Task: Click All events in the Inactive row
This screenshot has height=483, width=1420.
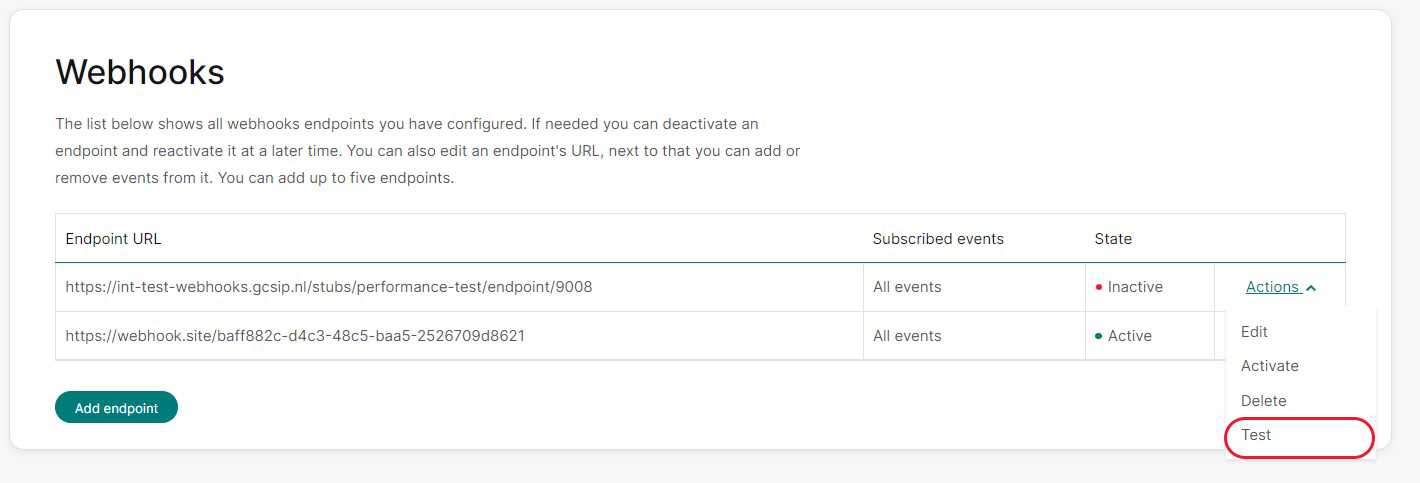Action: [x=907, y=287]
